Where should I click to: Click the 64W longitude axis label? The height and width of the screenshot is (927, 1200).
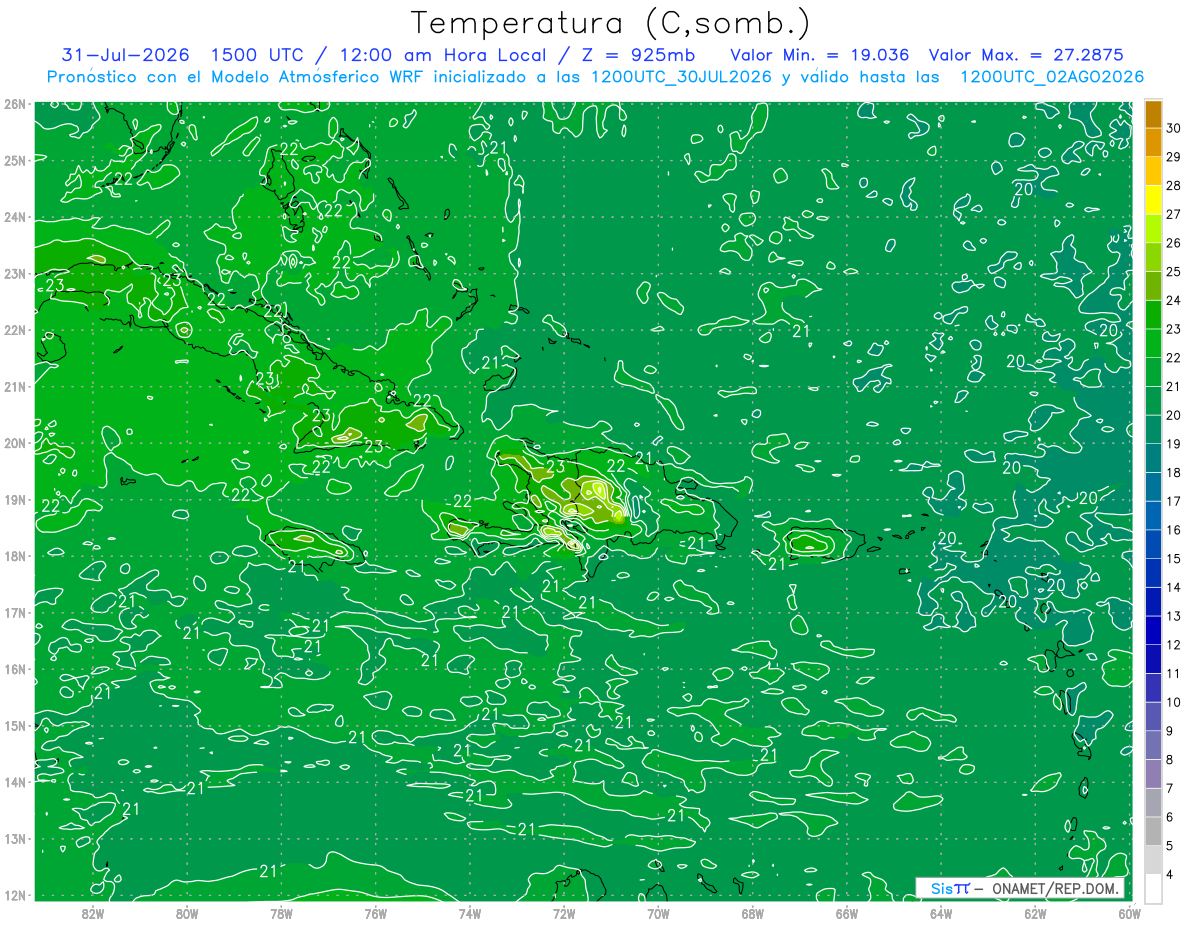(941, 913)
